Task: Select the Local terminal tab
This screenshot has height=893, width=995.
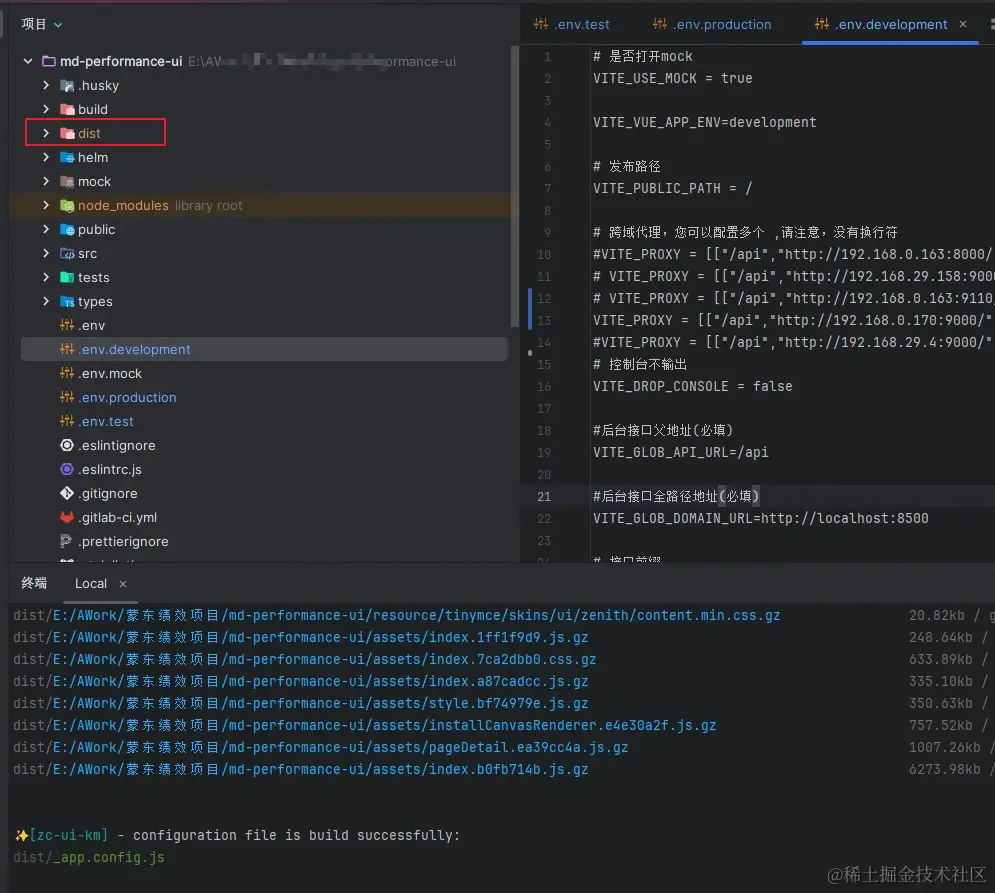Action: 91,583
